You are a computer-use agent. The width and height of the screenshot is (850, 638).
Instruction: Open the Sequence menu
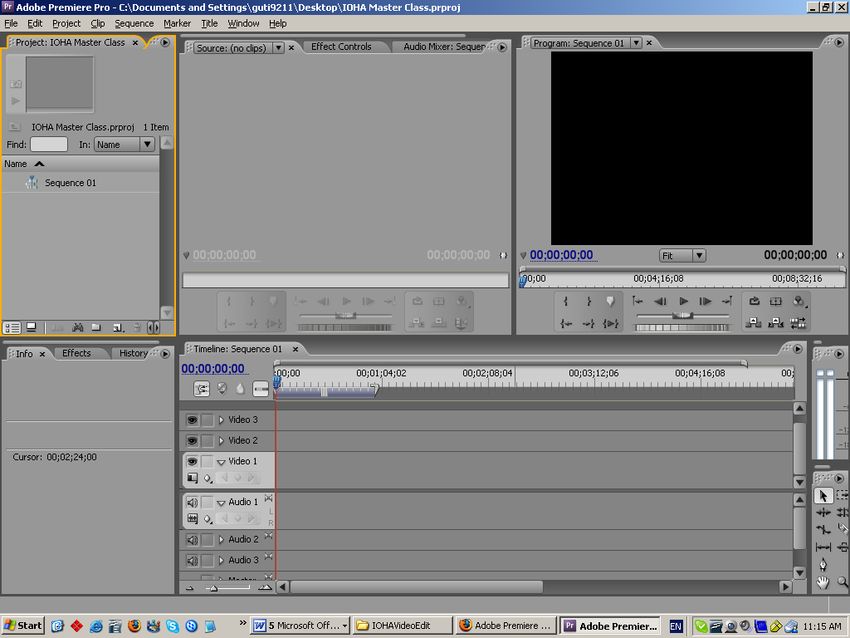(134, 23)
